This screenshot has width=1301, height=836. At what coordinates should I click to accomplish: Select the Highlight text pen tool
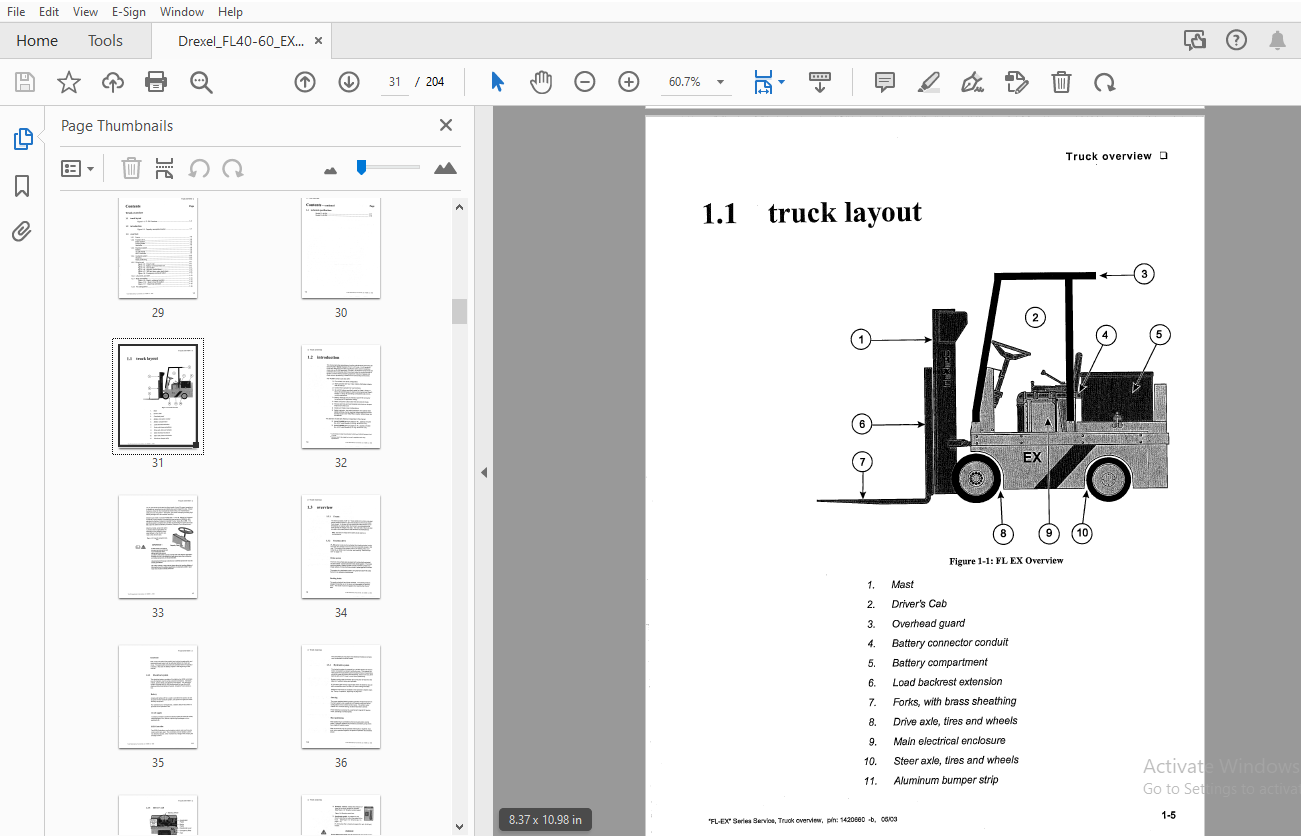click(x=928, y=82)
